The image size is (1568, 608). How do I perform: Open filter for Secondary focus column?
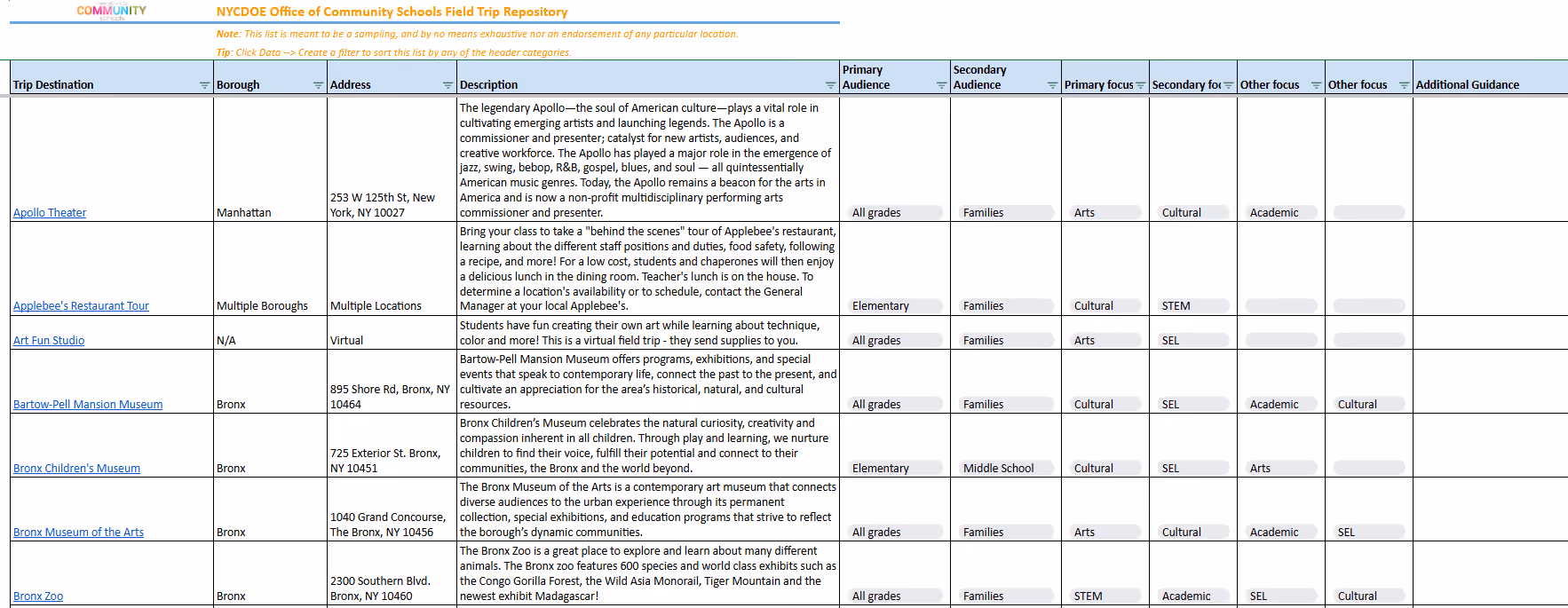[x=1228, y=85]
